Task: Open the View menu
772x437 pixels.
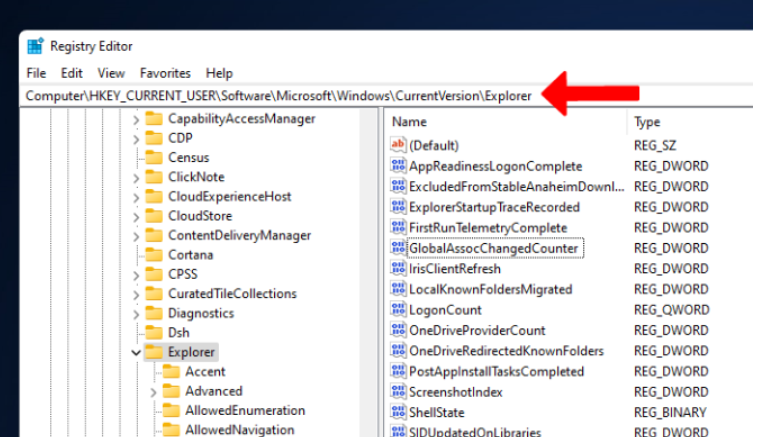Action: click(x=111, y=73)
